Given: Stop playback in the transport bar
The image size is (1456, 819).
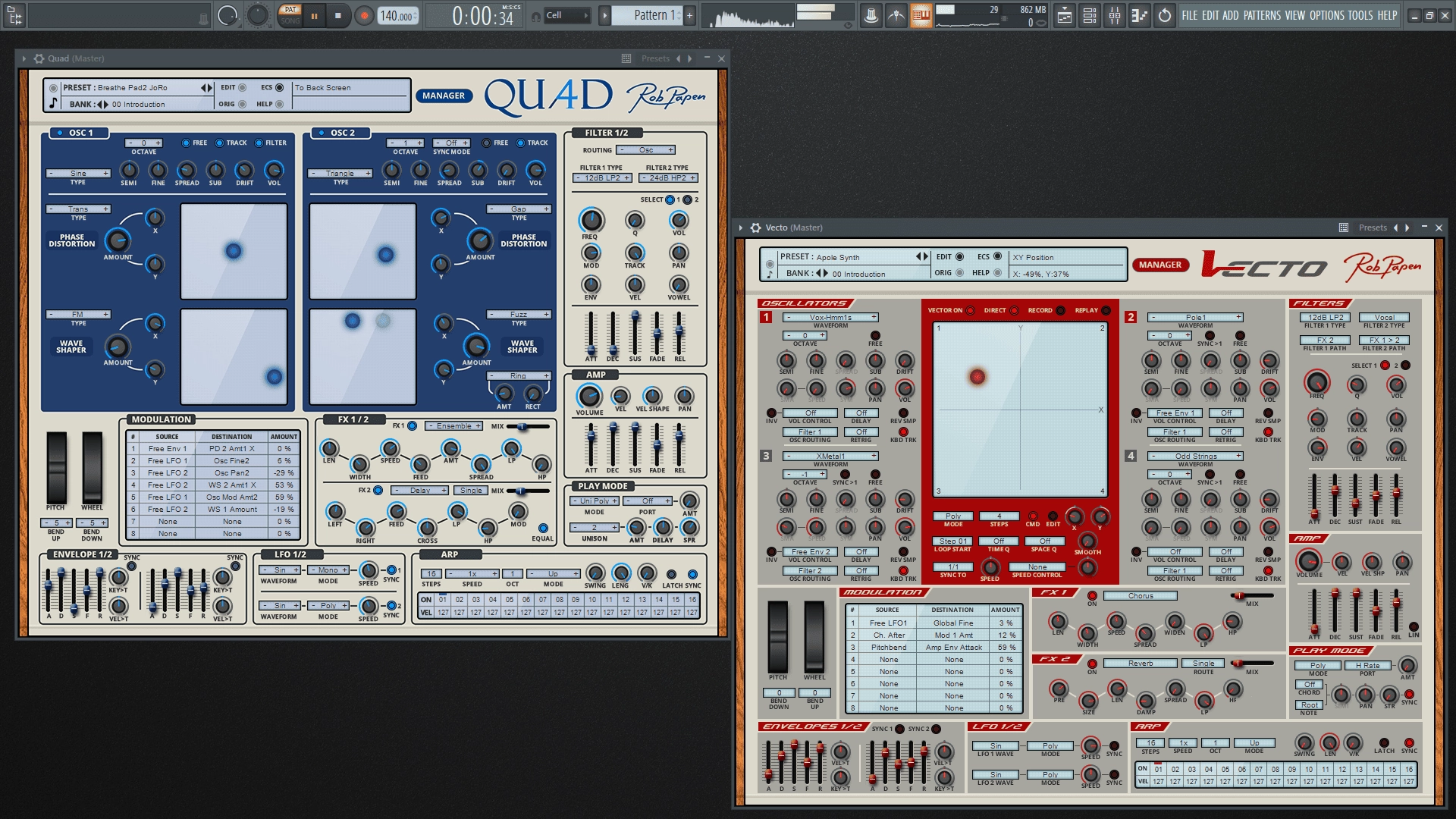Looking at the screenshot, I should pos(338,15).
